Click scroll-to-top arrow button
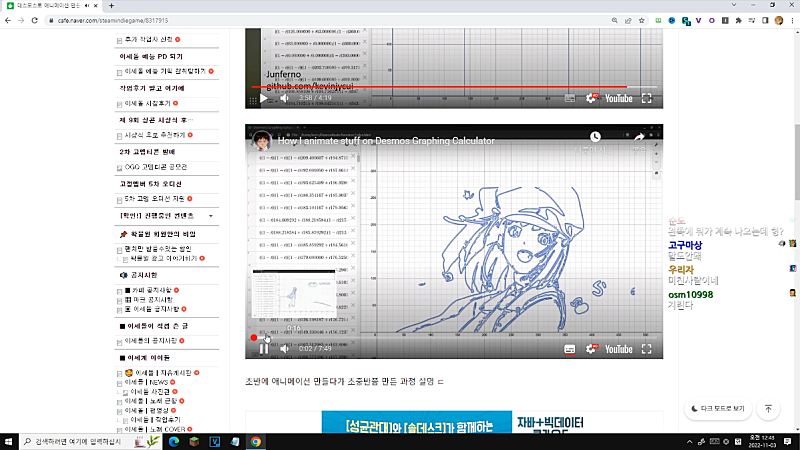800x450 pixels. coord(768,408)
